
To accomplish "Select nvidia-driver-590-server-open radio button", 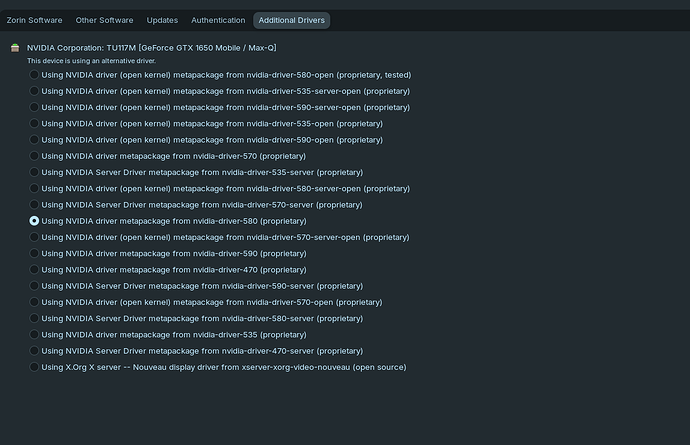I will pyautogui.click(x=34, y=107).
